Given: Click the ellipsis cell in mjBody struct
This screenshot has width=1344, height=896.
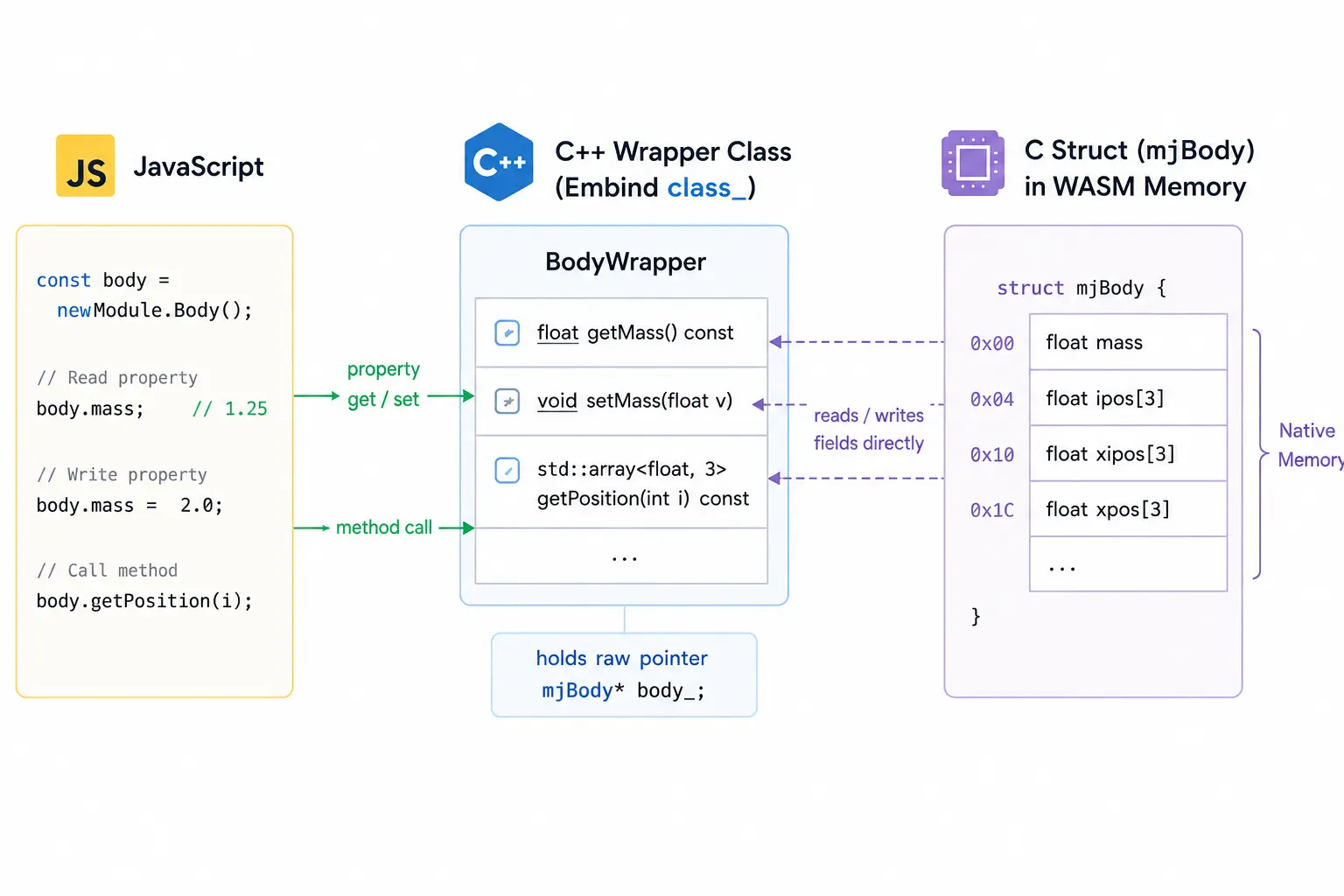Looking at the screenshot, I should (1128, 564).
